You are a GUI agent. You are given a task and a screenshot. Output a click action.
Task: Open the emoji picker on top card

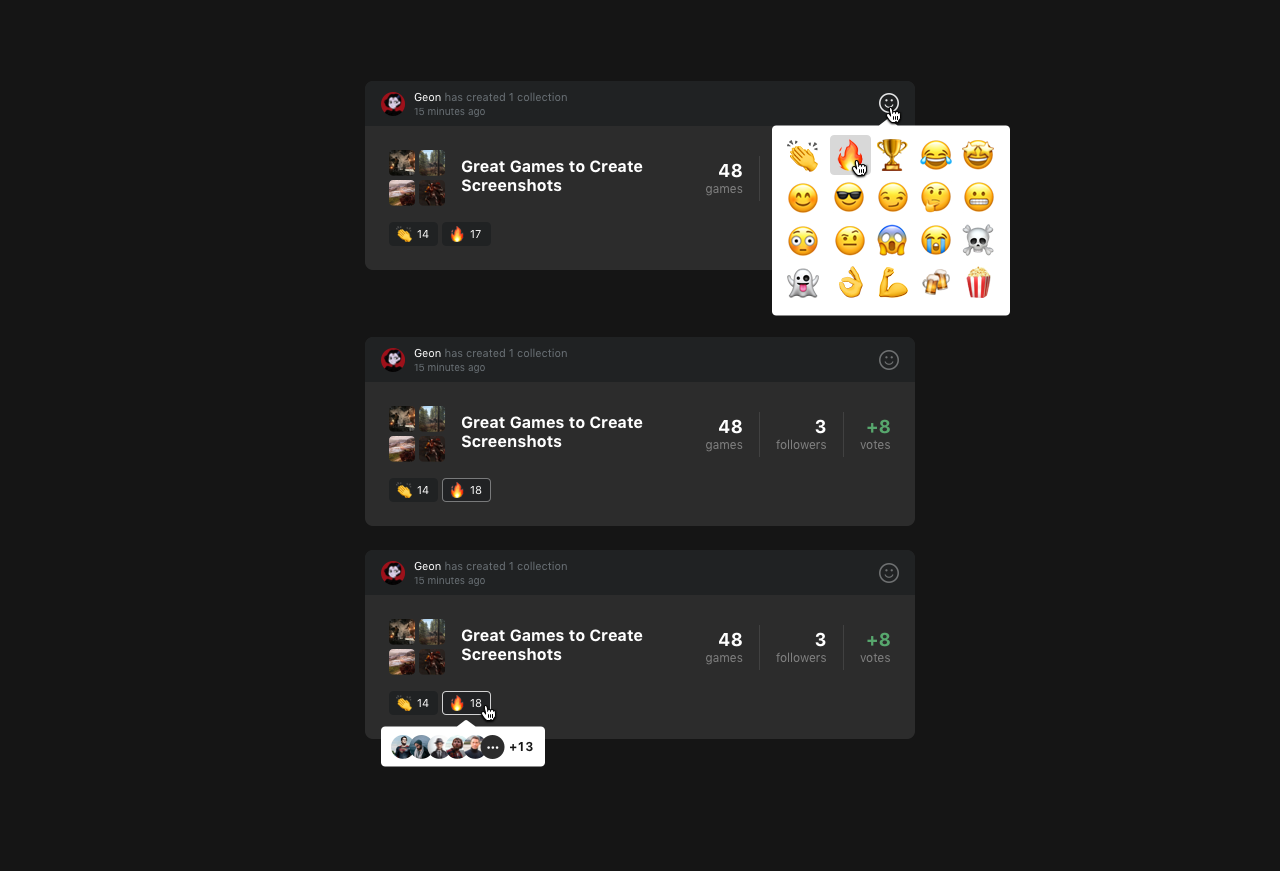[889, 103]
